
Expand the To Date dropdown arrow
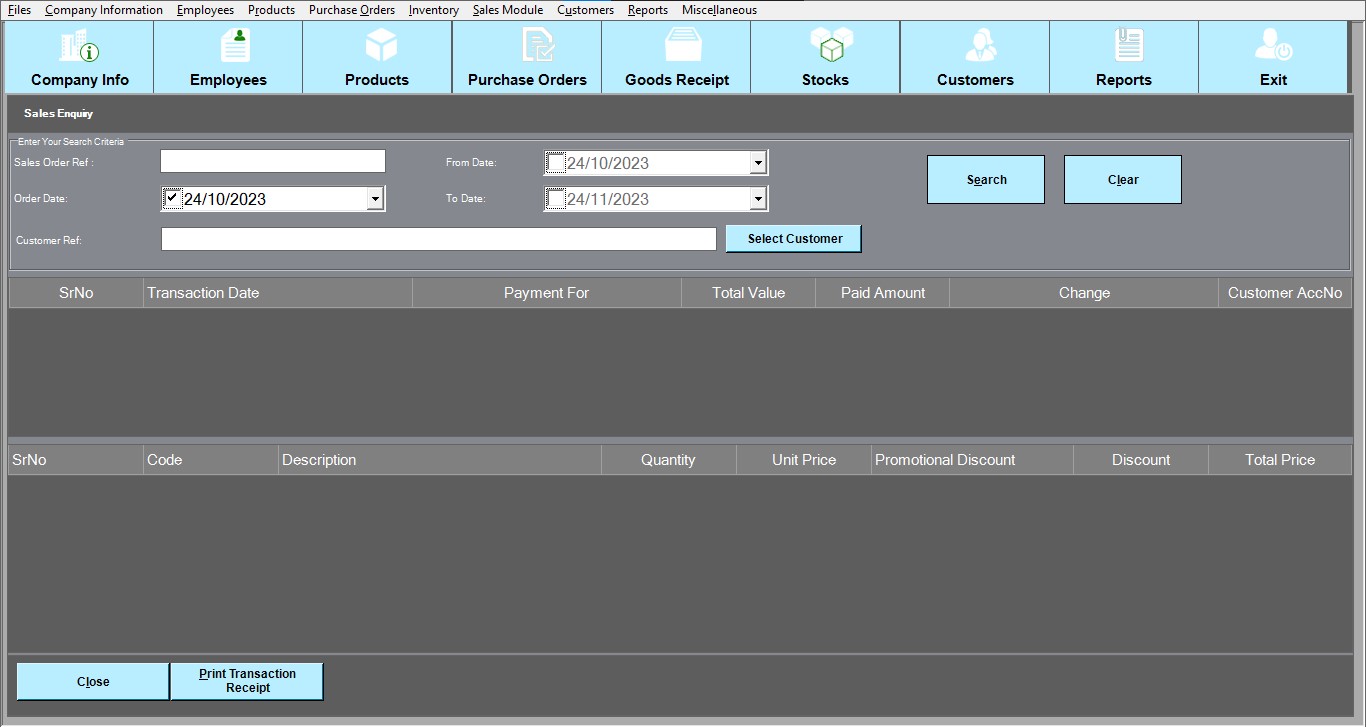coord(758,199)
